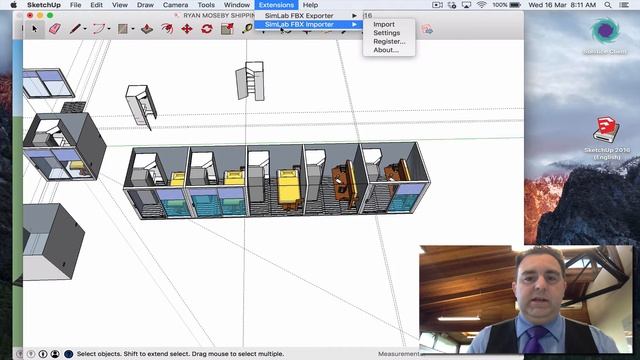
Task: Click the webcam video overlay
Action: click(x=527, y=299)
